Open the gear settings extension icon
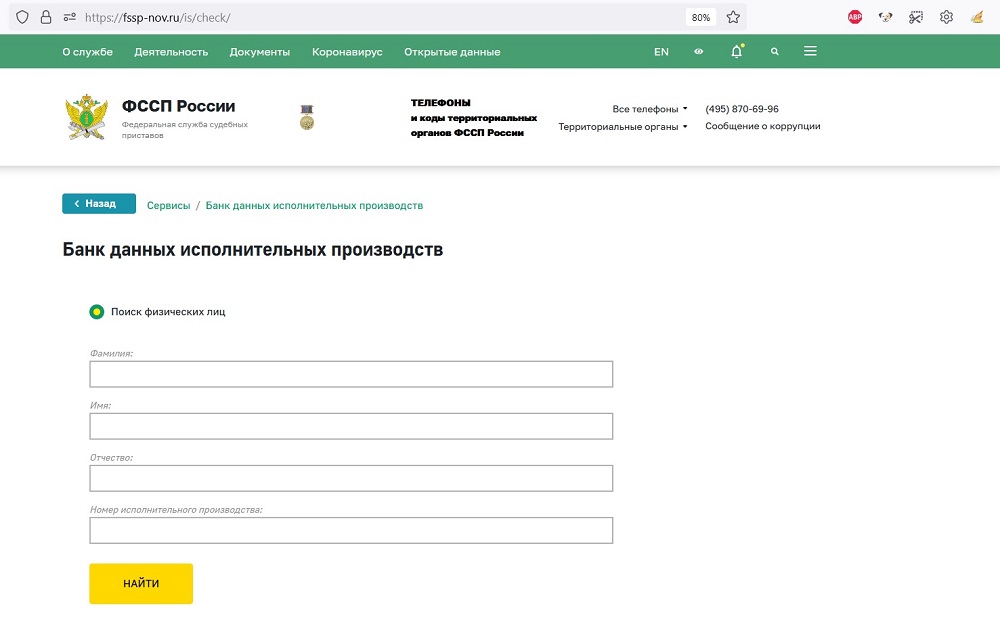 point(946,17)
